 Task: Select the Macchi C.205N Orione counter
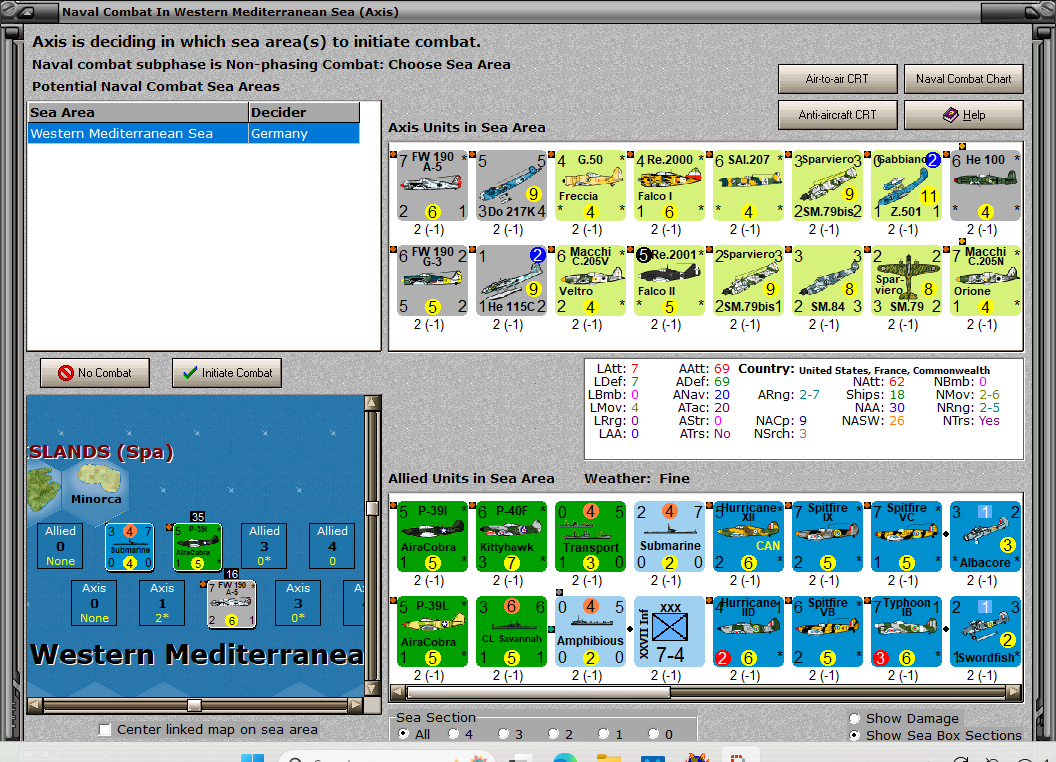point(985,281)
